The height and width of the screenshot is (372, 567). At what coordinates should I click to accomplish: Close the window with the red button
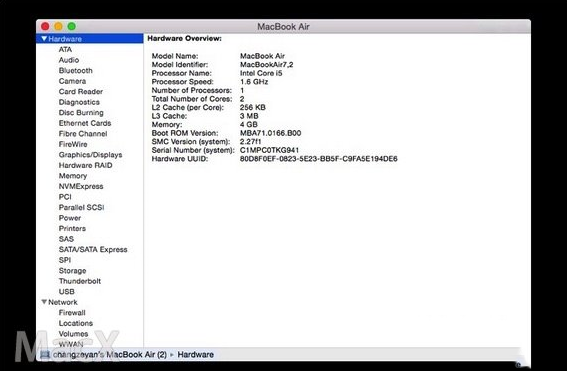pos(45,26)
